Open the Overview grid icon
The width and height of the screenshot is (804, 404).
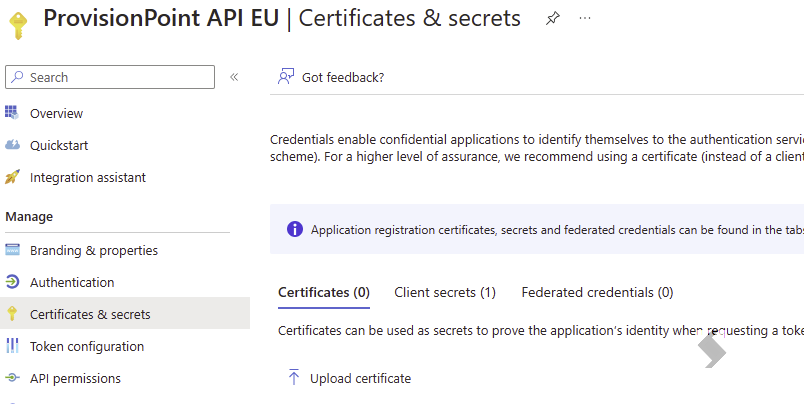(x=12, y=112)
